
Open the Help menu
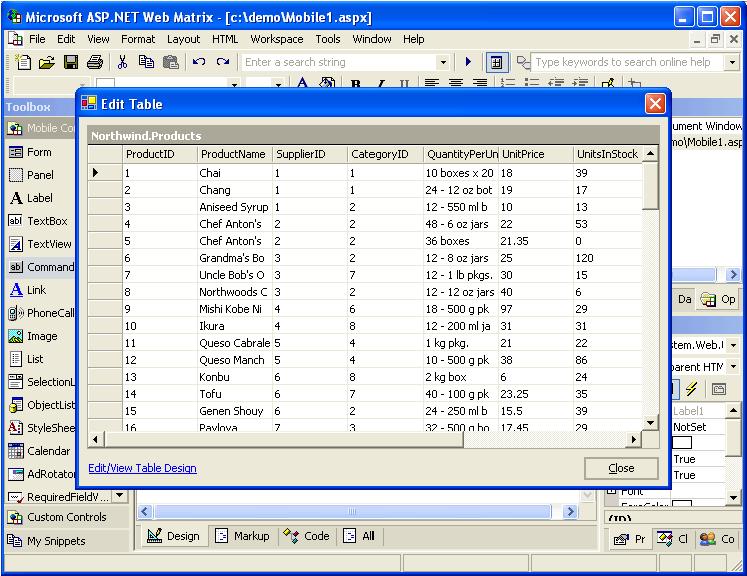(413, 39)
